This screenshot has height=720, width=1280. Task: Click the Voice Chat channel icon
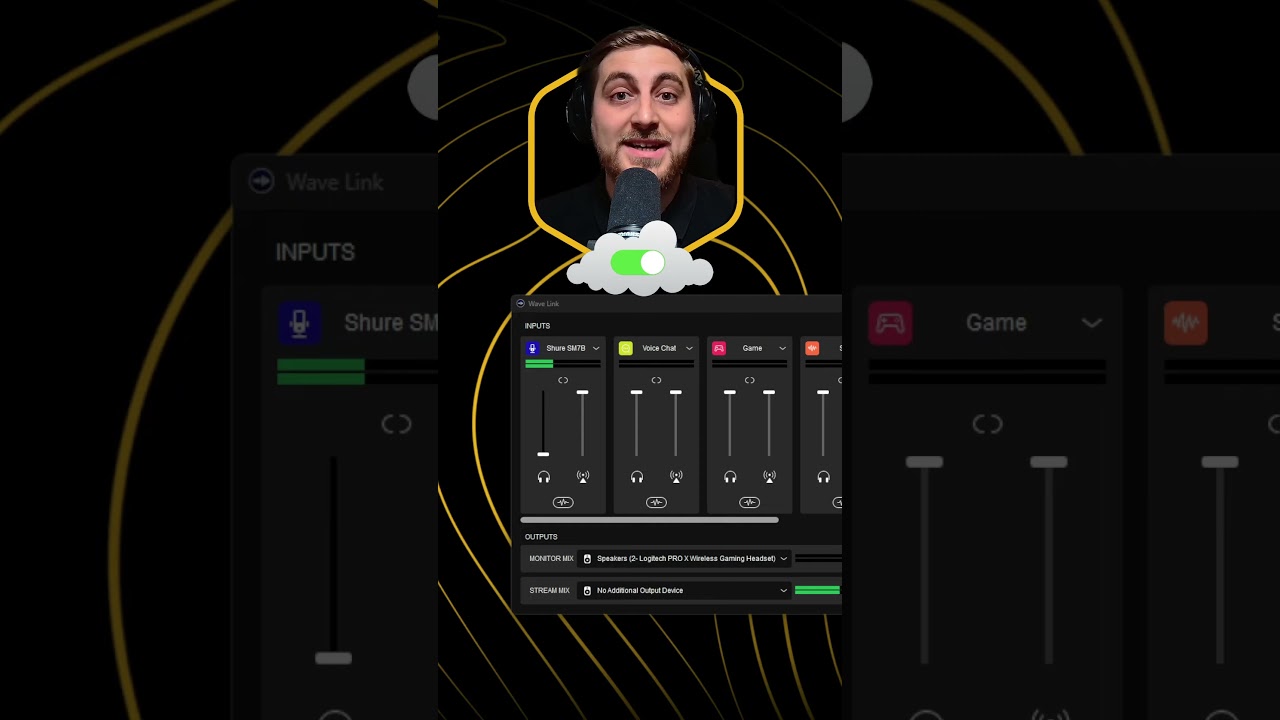pyautogui.click(x=626, y=348)
